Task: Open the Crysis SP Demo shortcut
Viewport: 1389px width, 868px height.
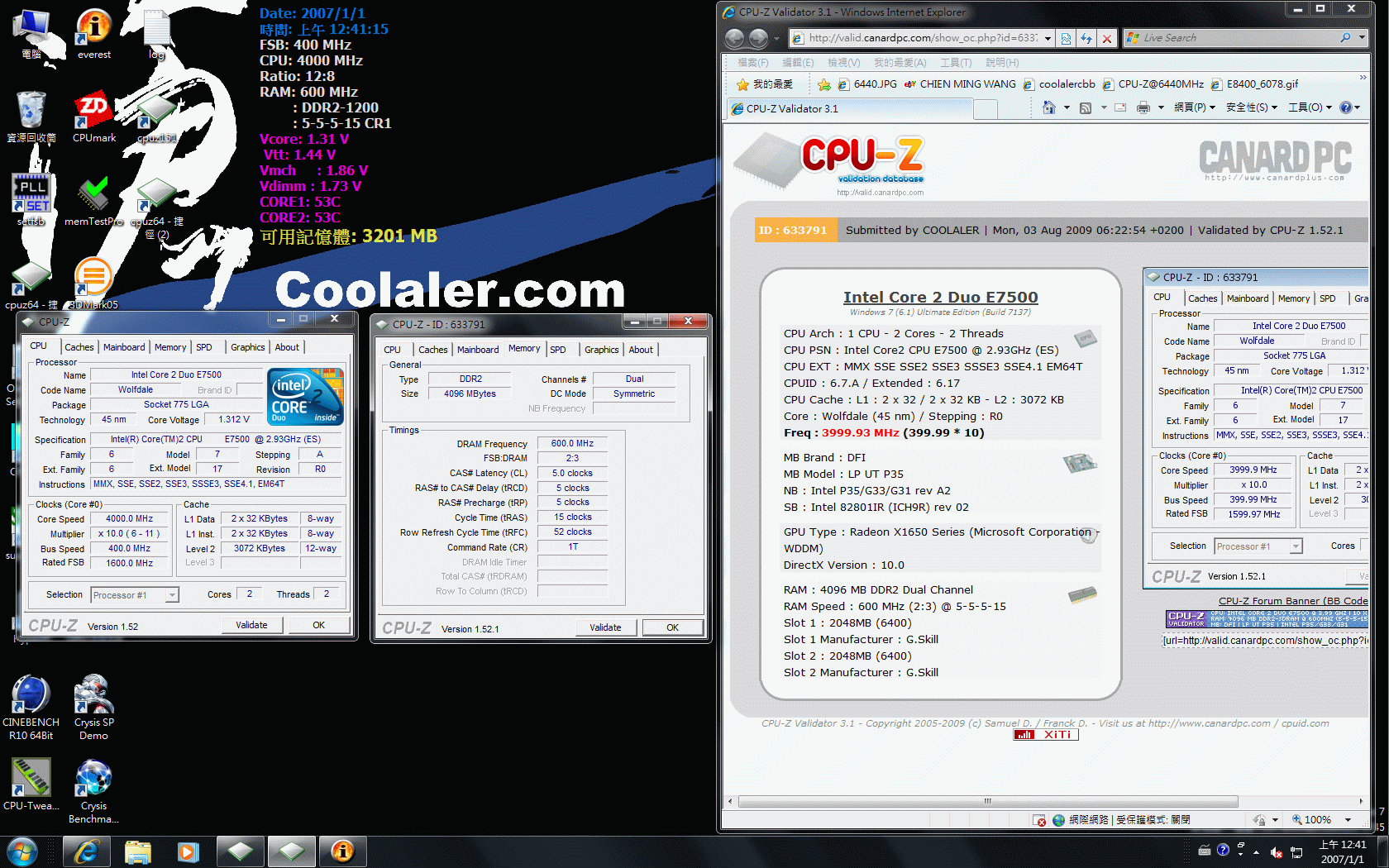Action: pyautogui.click(x=93, y=707)
